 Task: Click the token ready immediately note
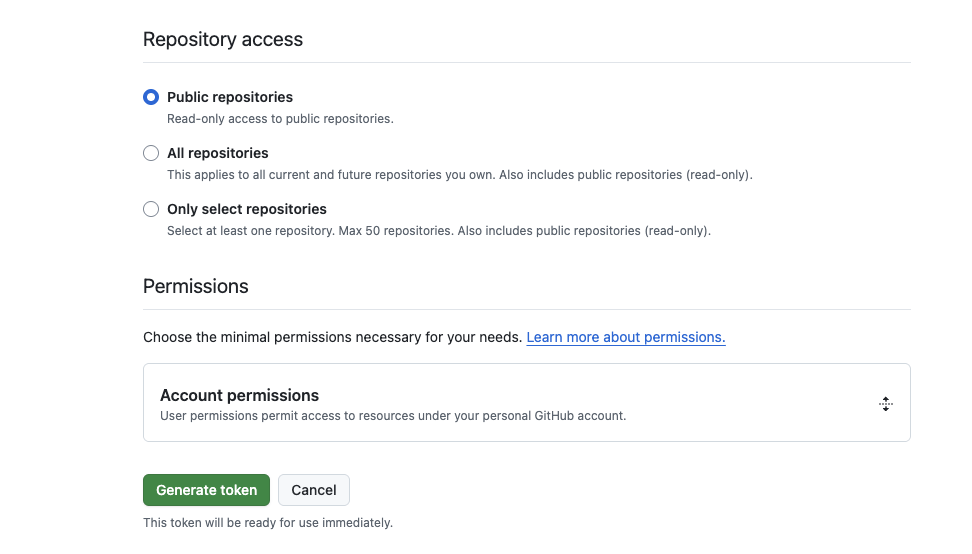[267, 523]
